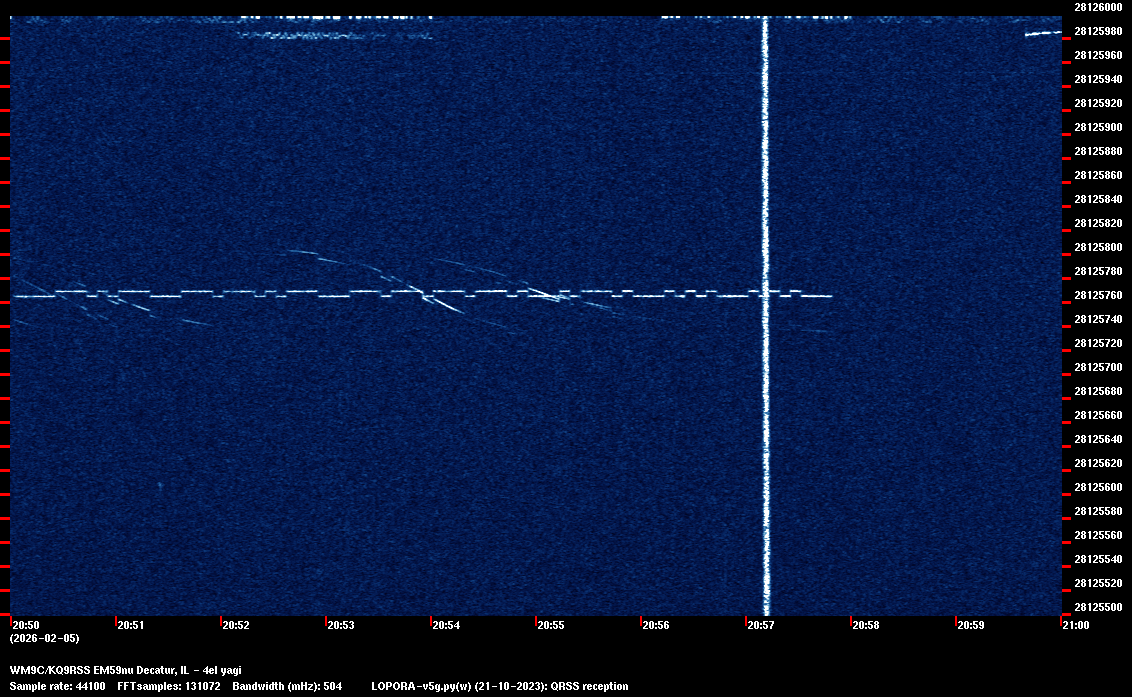Click the Sample rate: 44100 text
Screen dimensions: 1132x697
(57, 686)
